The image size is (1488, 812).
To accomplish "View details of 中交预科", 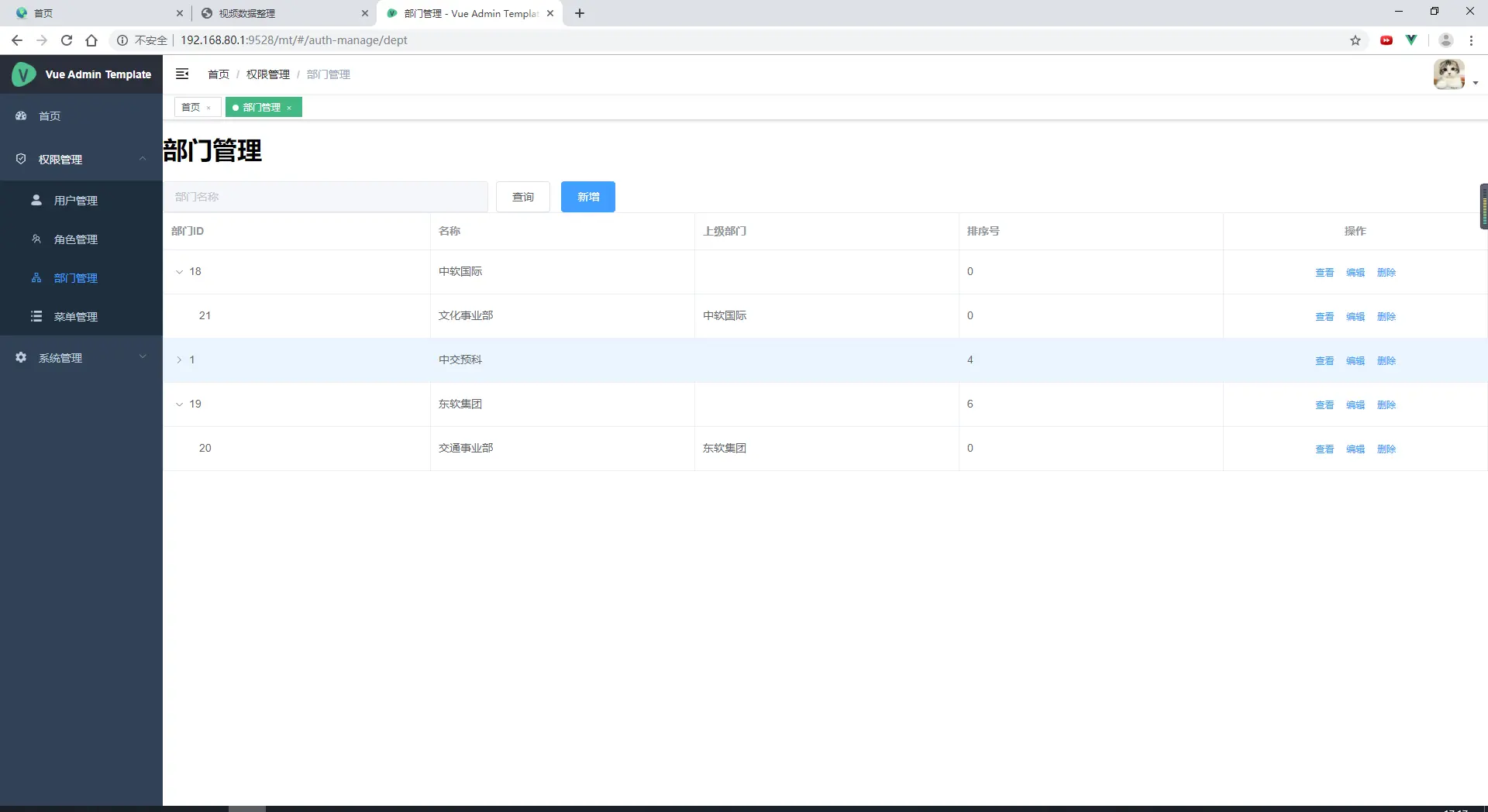I will 1324,361.
